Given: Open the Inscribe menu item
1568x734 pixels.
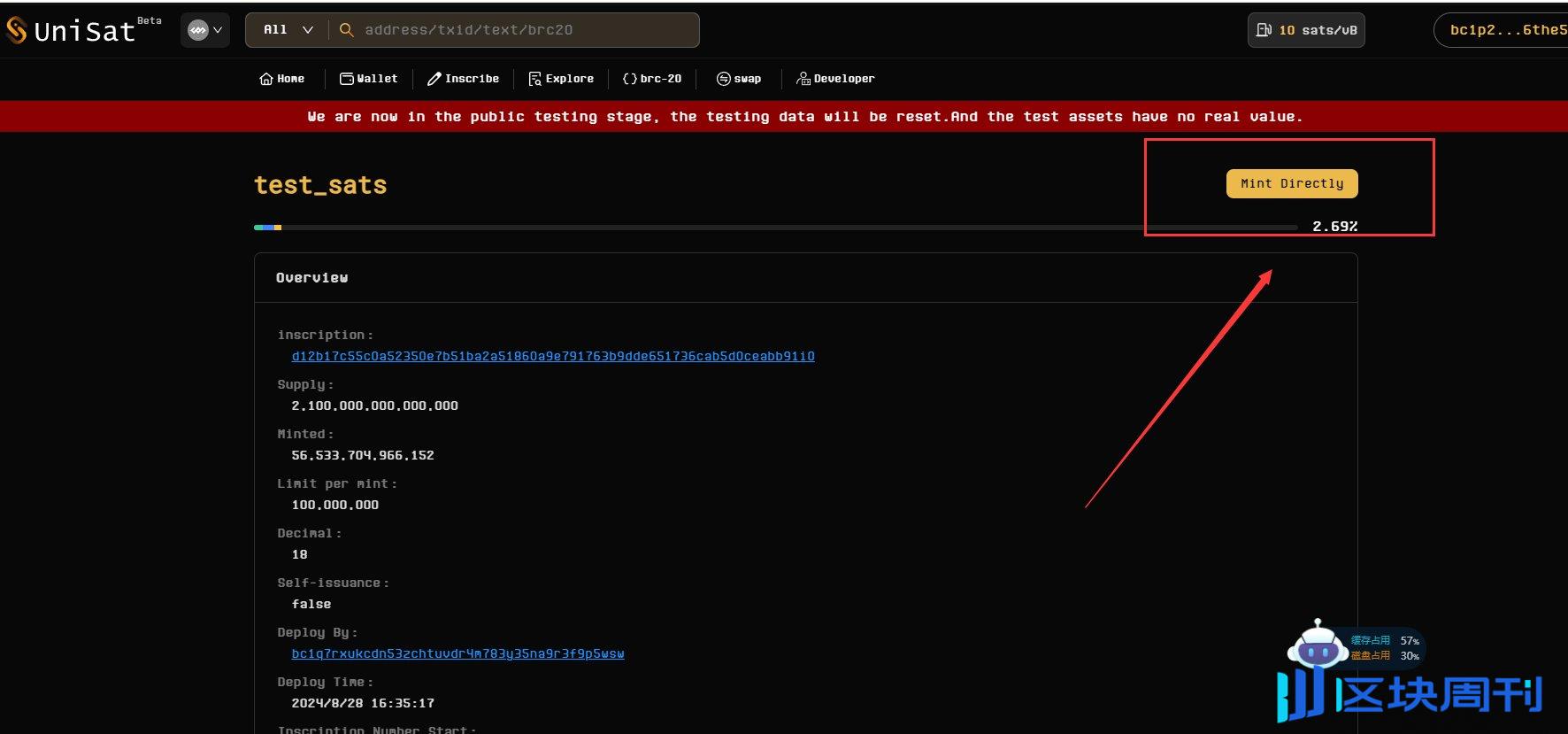Looking at the screenshot, I should click(x=463, y=79).
